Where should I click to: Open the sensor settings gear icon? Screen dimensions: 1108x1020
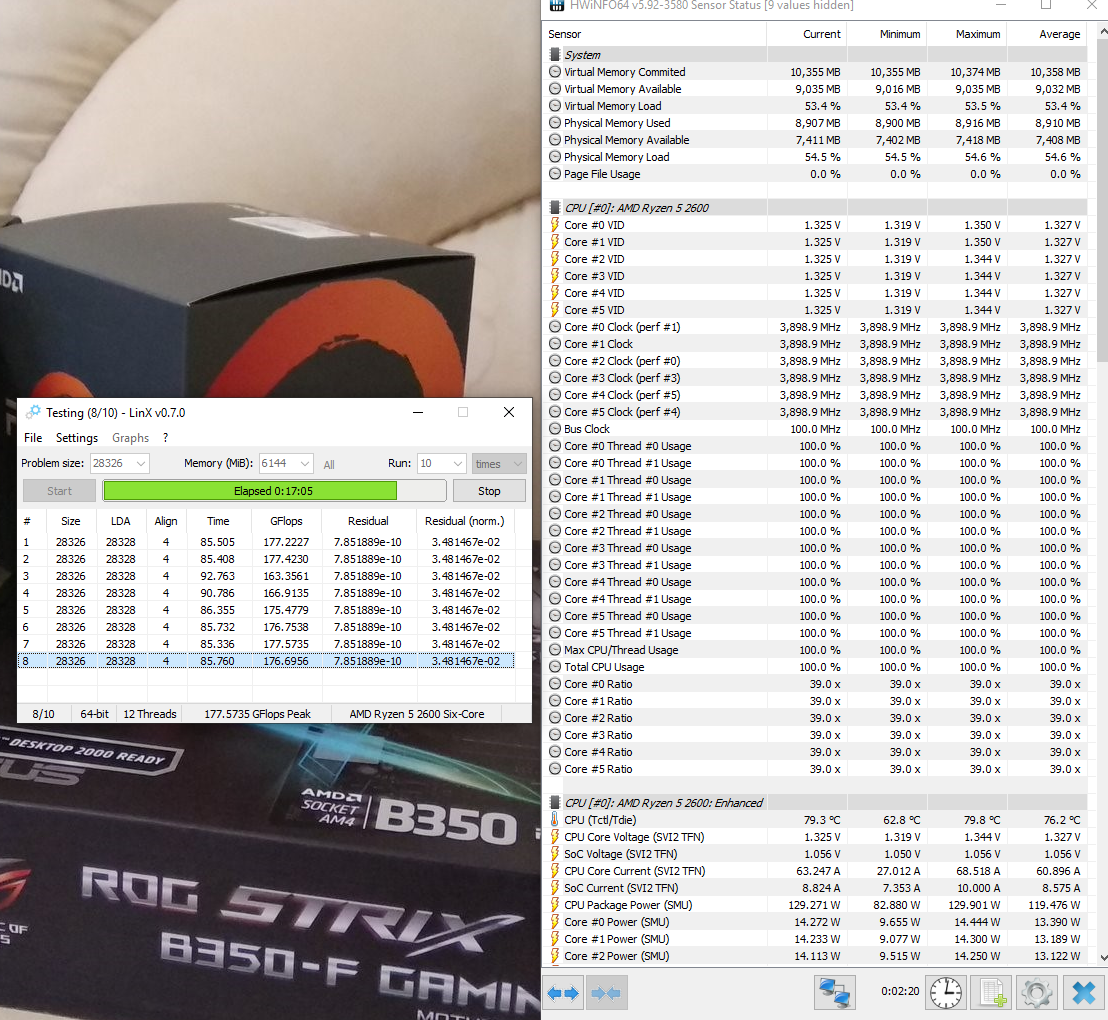(x=1036, y=992)
